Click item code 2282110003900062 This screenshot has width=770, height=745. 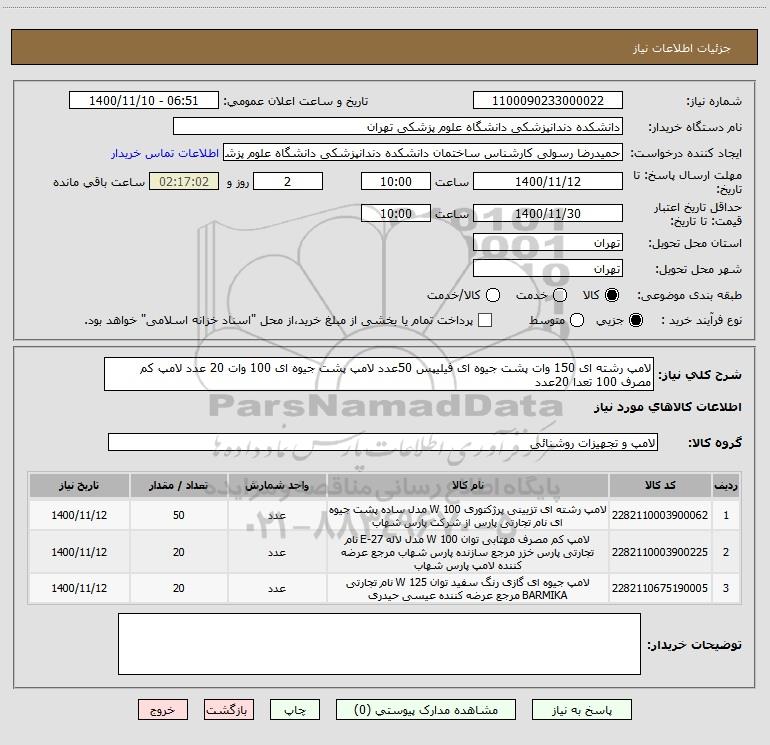[660, 516]
